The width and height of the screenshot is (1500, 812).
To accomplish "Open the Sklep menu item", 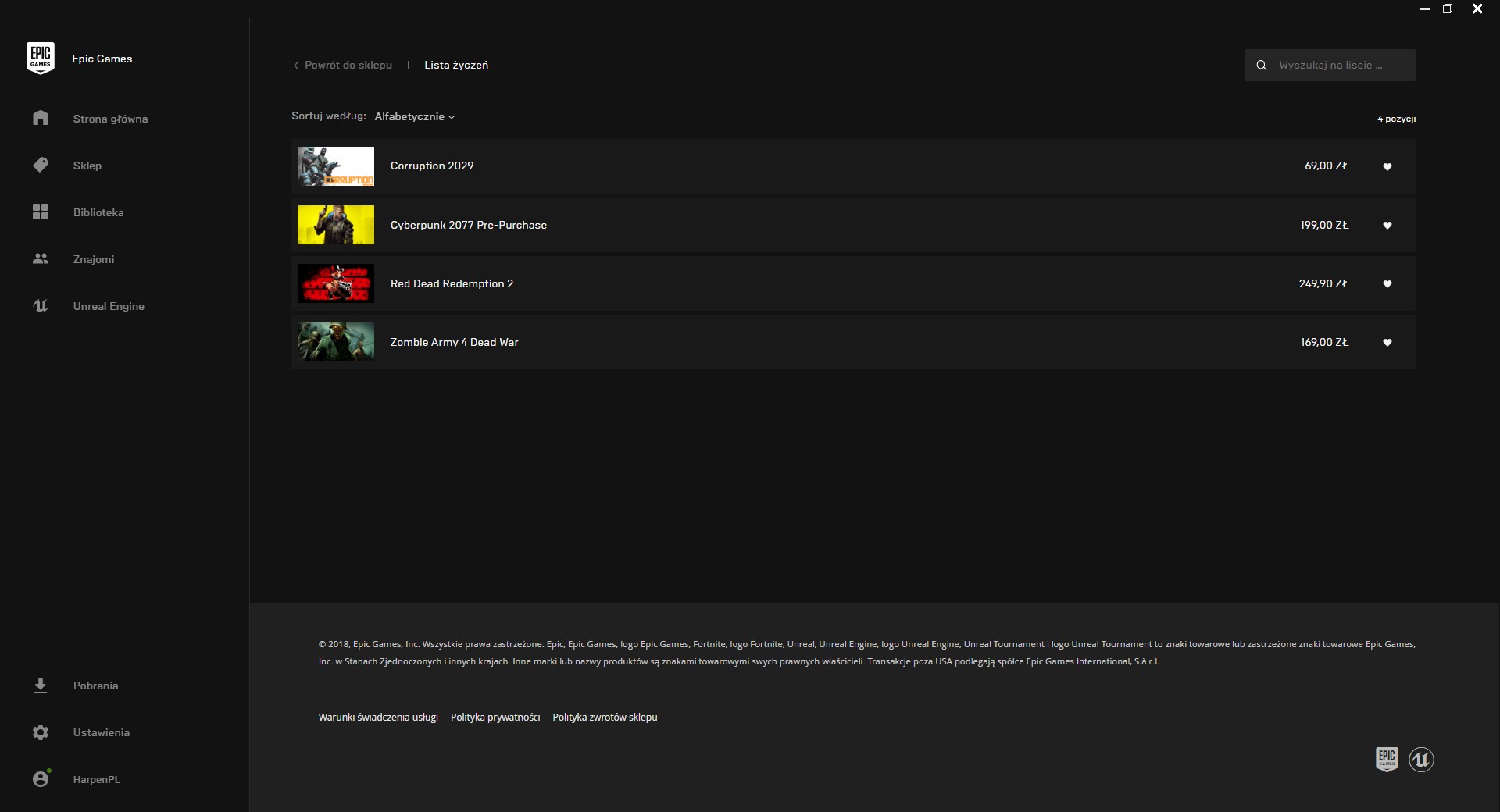I will click(x=87, y=166).
